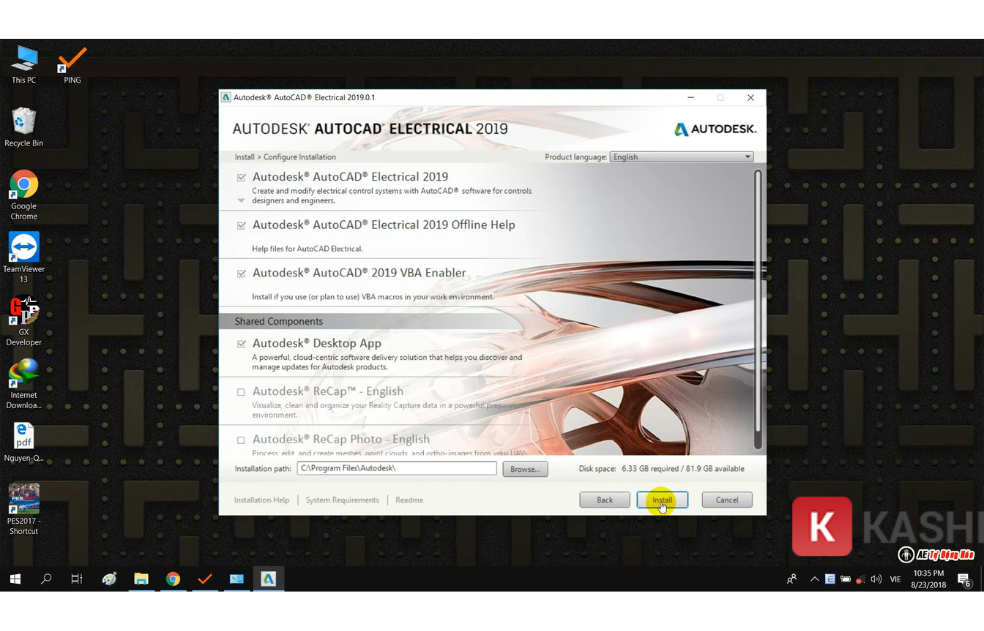This screenshot has height=631, width=984.
Task: Check Autodesk ReCap Photo - English checkbox
Action: point(241,440)
